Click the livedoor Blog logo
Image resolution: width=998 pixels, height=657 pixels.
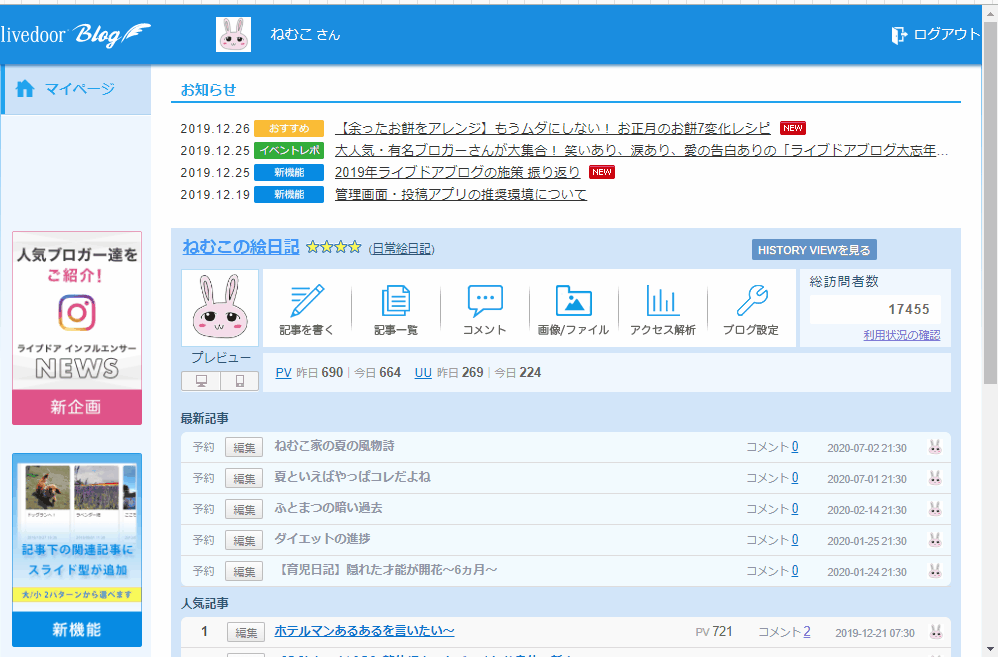[75, 34]
